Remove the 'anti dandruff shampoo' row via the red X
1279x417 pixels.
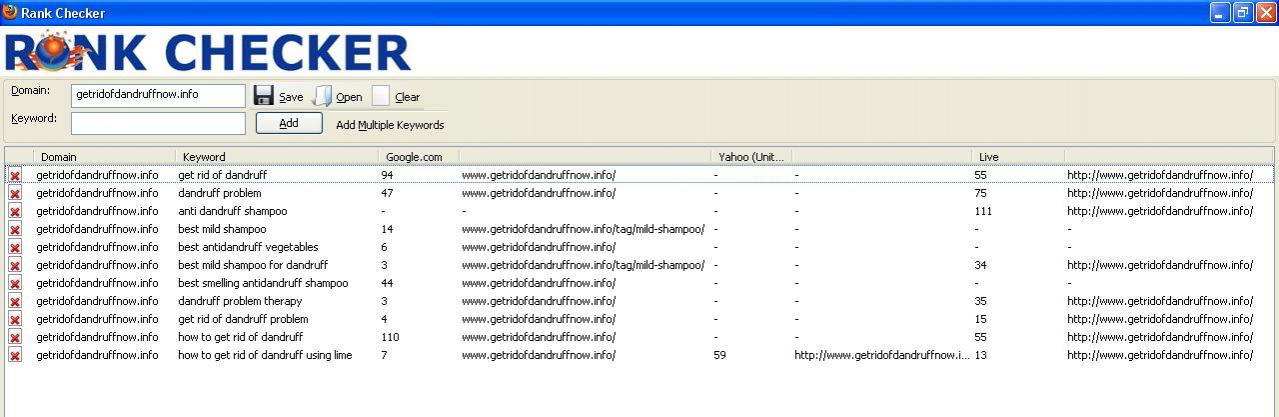[15, 211]
